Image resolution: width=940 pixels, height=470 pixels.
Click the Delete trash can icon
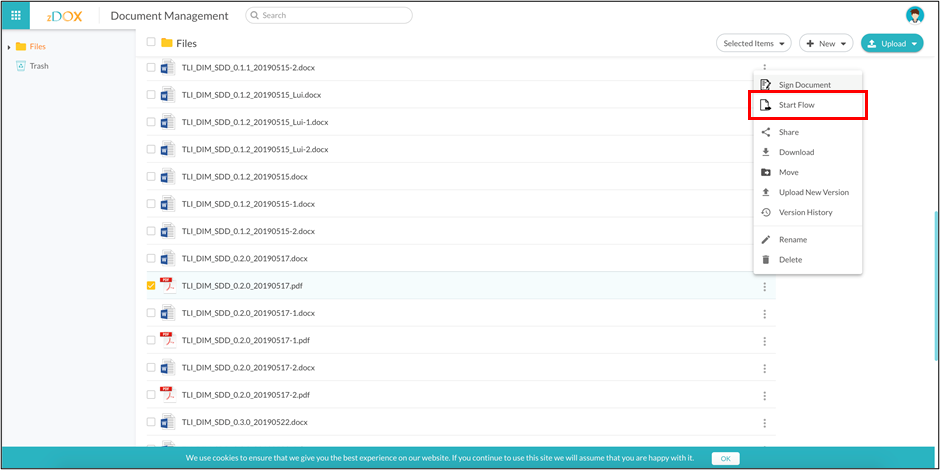766,260
